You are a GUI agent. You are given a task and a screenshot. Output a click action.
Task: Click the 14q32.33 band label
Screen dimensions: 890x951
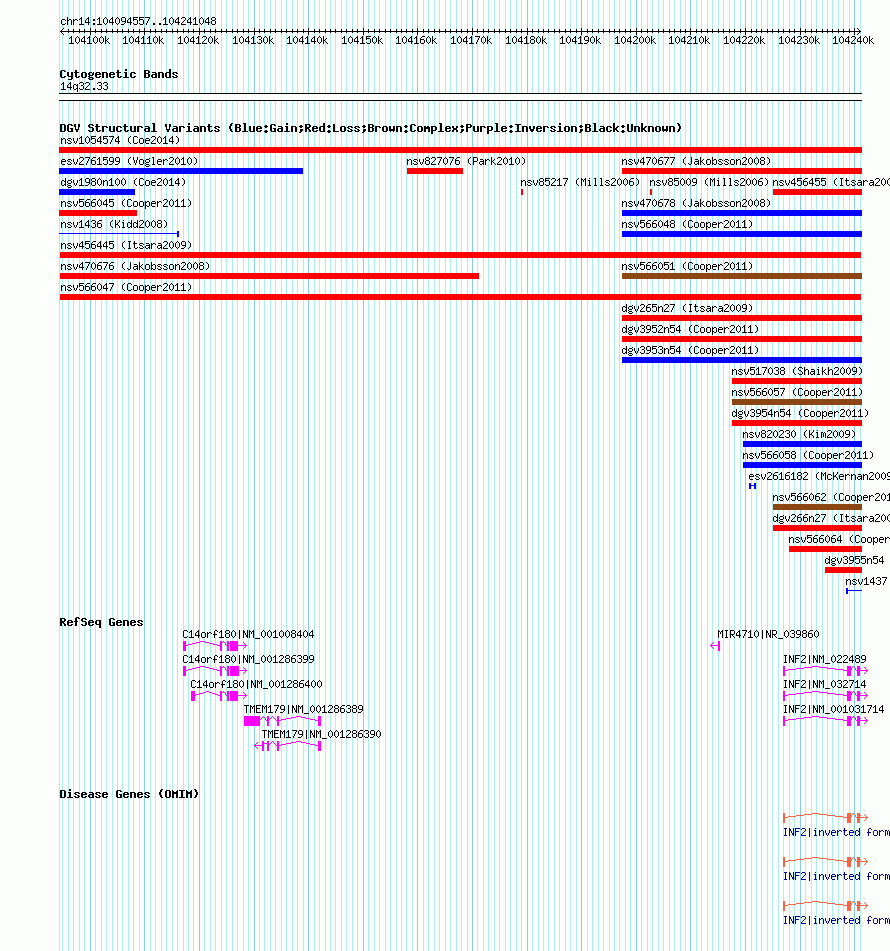pyautogui.click(x=84, y=86)
